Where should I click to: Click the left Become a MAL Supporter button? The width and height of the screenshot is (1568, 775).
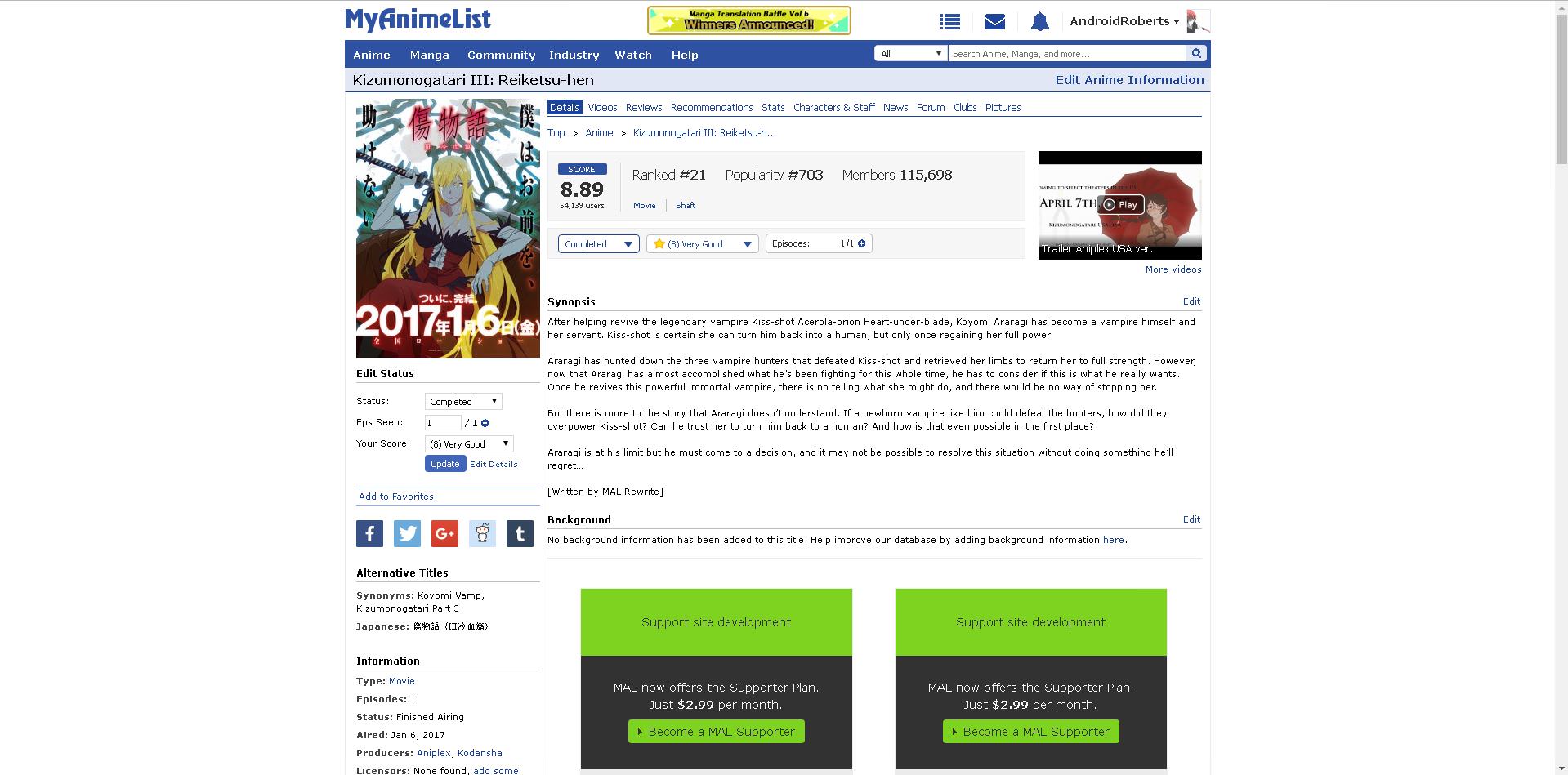[717, 732]
